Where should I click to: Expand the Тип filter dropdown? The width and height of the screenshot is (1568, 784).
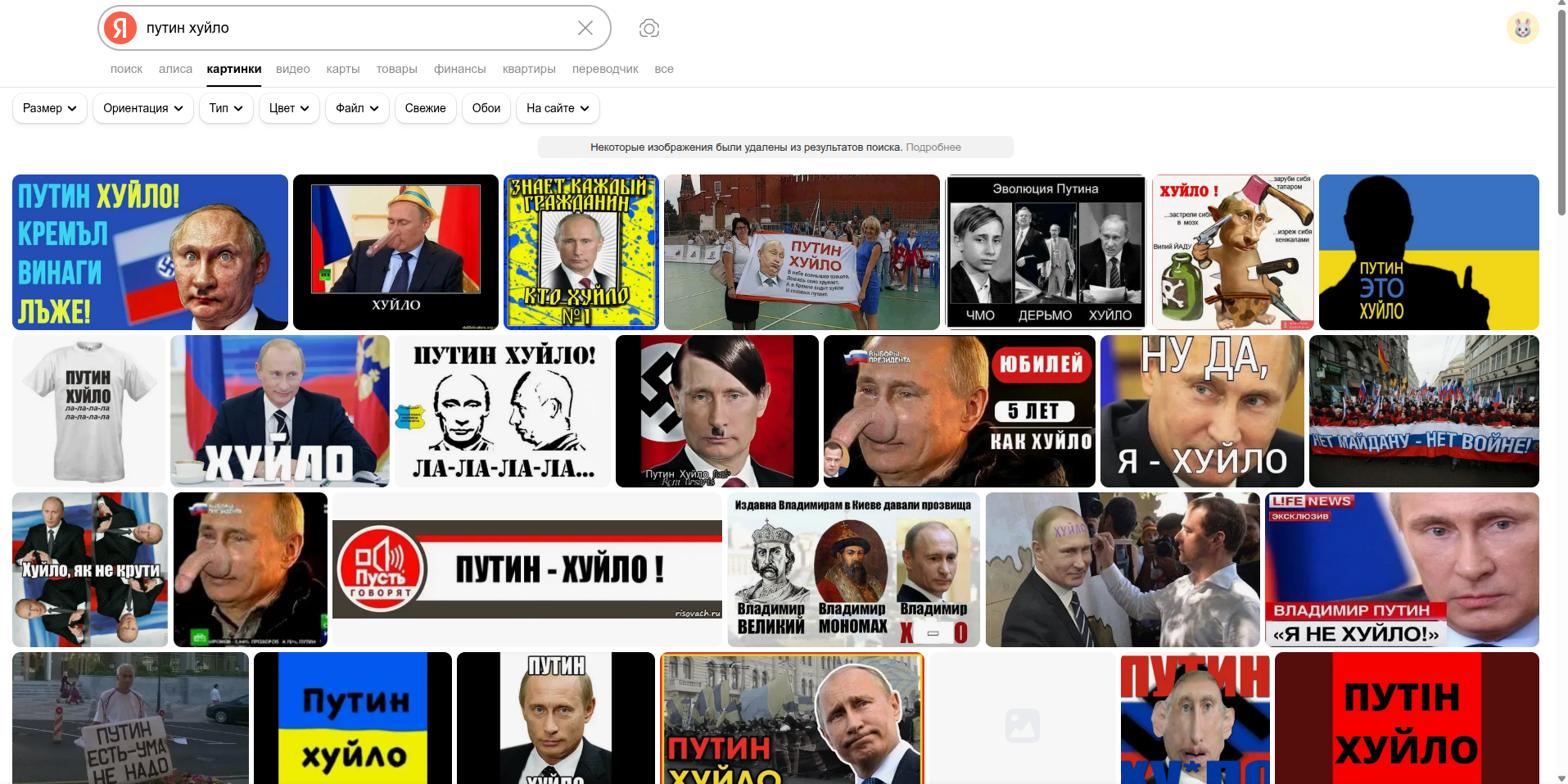(226, 108)
